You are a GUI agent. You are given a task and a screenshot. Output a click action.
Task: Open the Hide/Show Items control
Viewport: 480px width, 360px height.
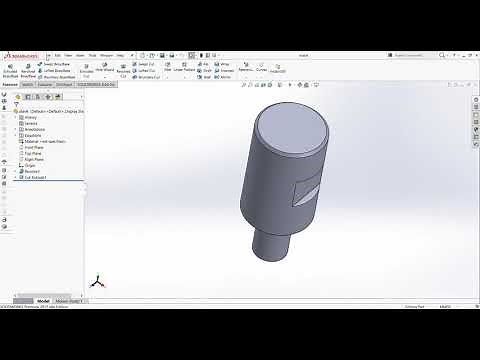tap(290, 85)
